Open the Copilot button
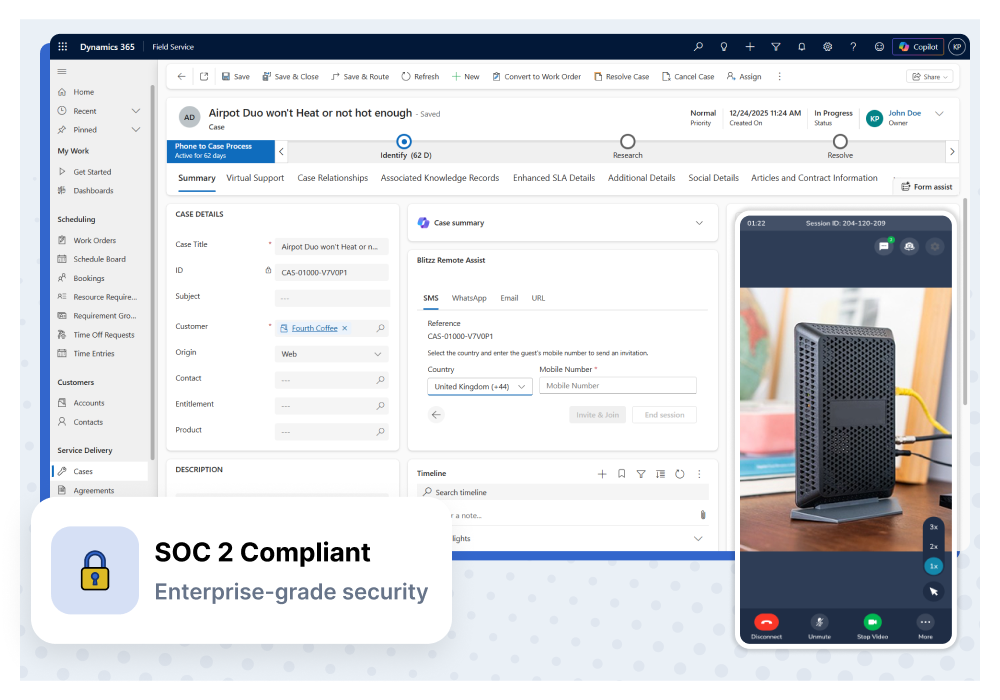The height and width of the screenshot is (700, 1000). pyautogui.click(x=918, y=47)
